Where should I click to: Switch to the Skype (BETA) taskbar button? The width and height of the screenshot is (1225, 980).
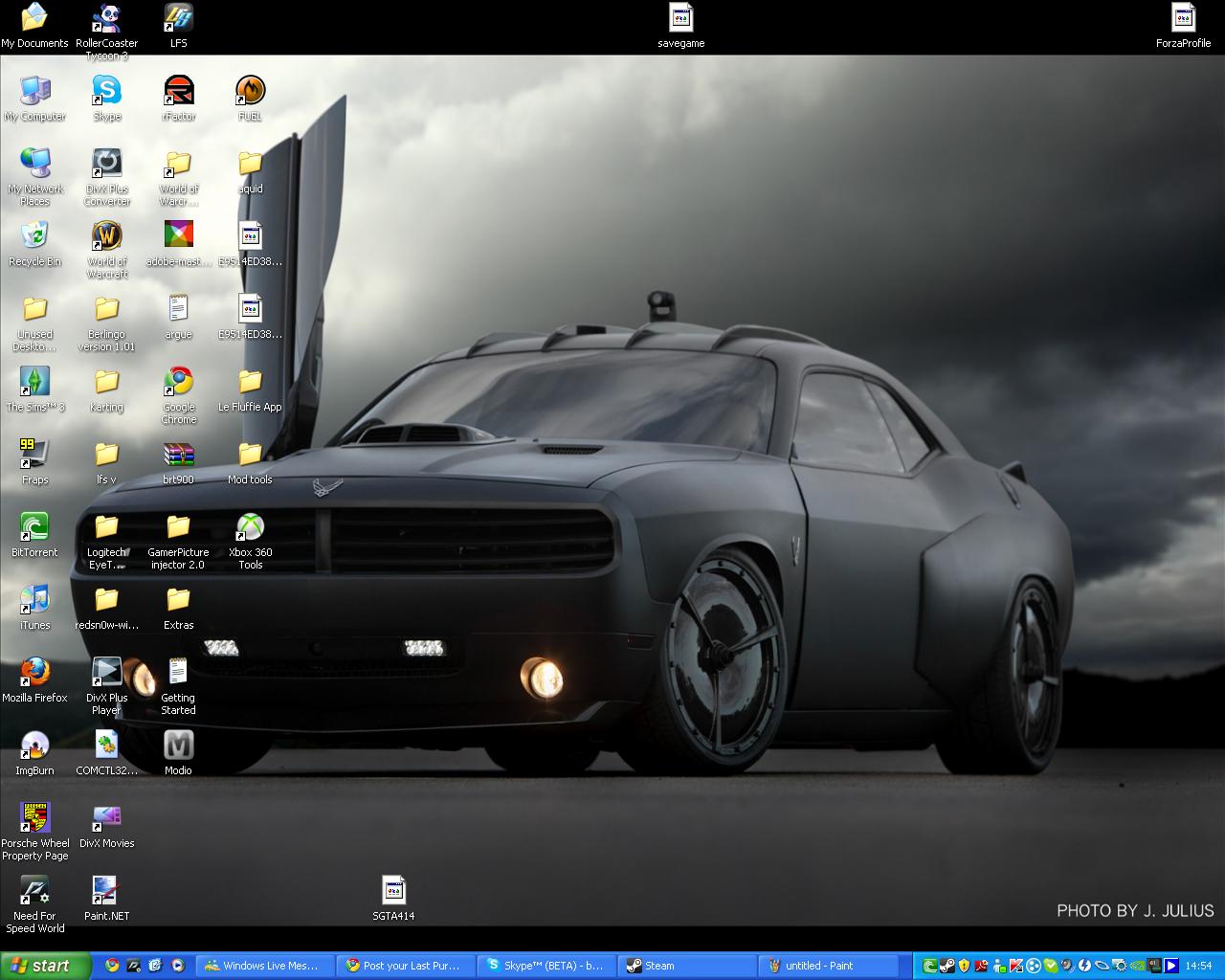546,966
